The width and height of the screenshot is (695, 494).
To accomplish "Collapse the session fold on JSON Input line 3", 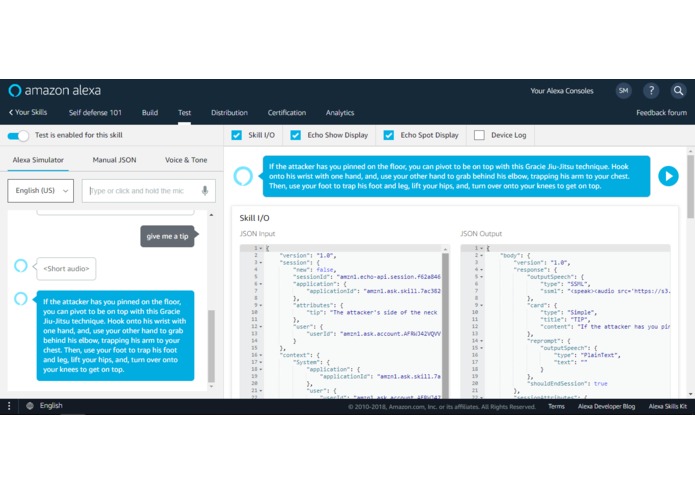I will click(x=261, y=263).
